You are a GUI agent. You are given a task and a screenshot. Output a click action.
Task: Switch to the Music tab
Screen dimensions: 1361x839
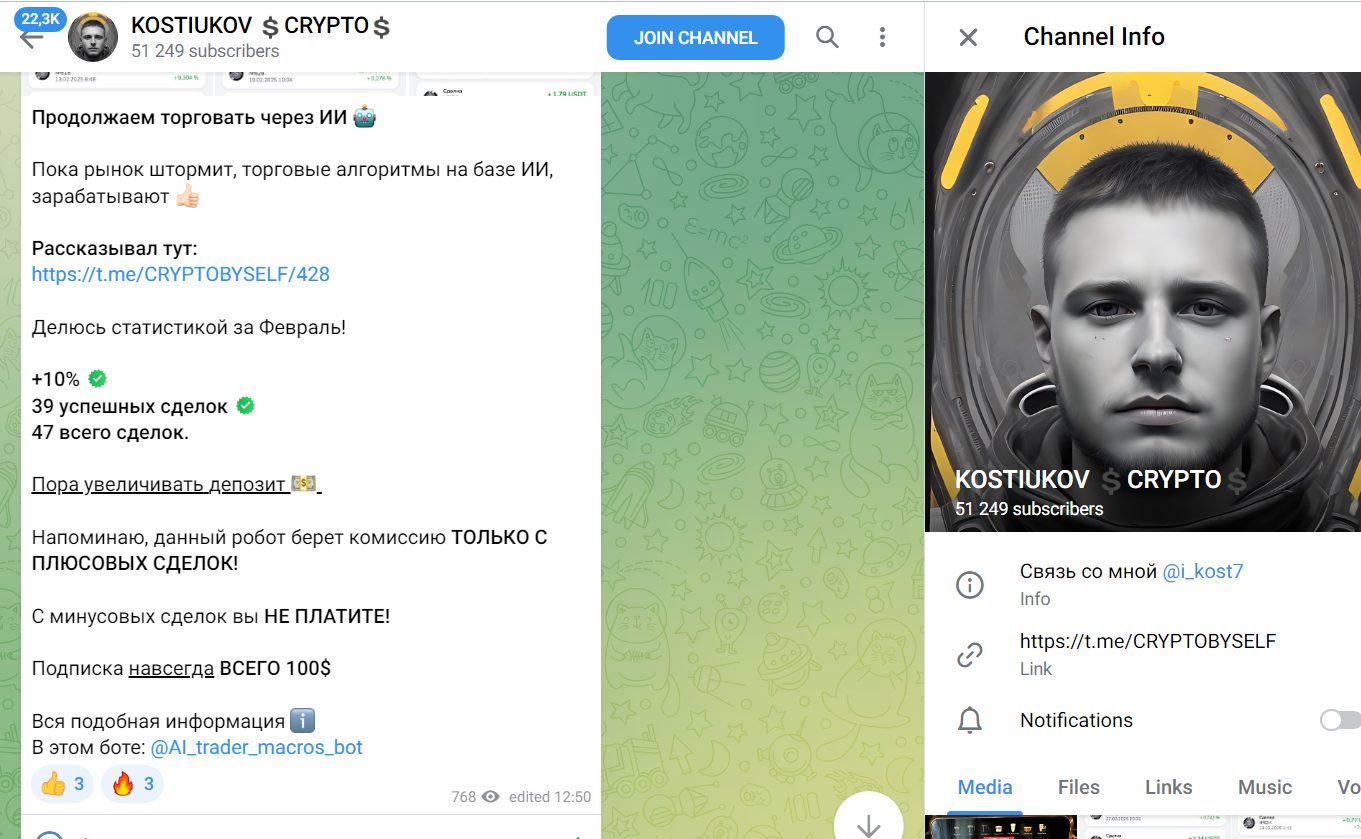[x=1264, y=787]
